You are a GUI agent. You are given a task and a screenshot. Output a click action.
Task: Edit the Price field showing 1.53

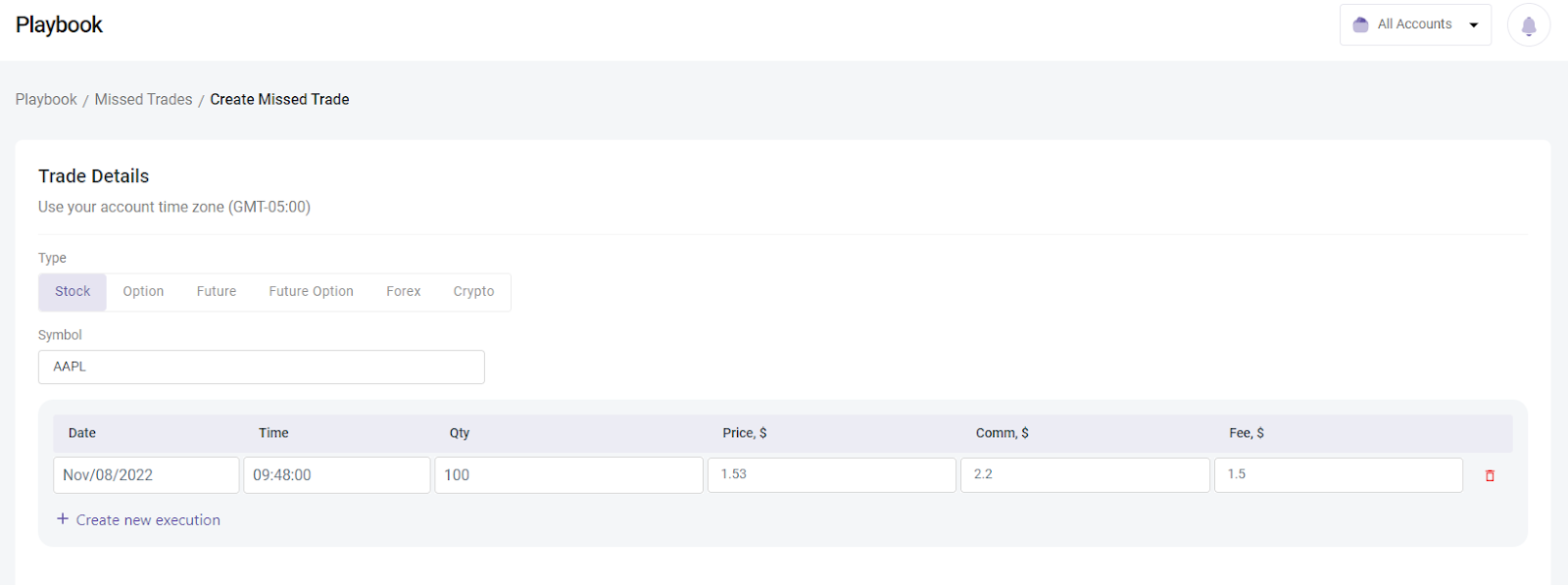click(x=831, y=475)
